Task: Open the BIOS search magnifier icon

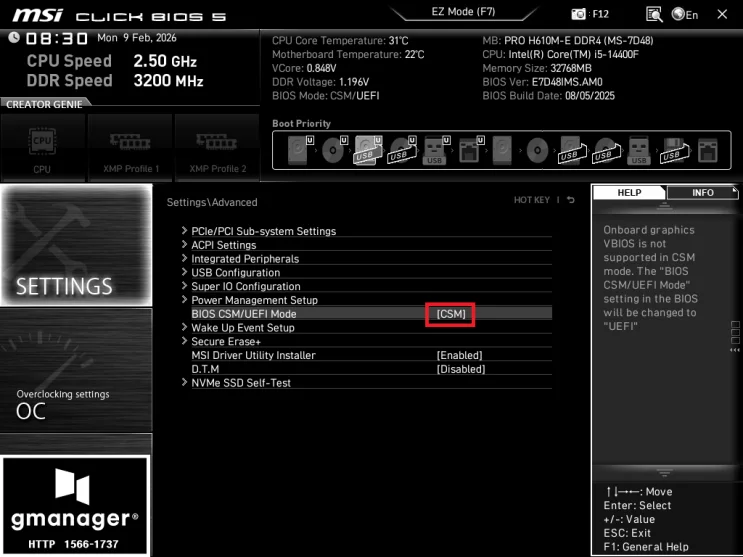Action: pos(654,14)
